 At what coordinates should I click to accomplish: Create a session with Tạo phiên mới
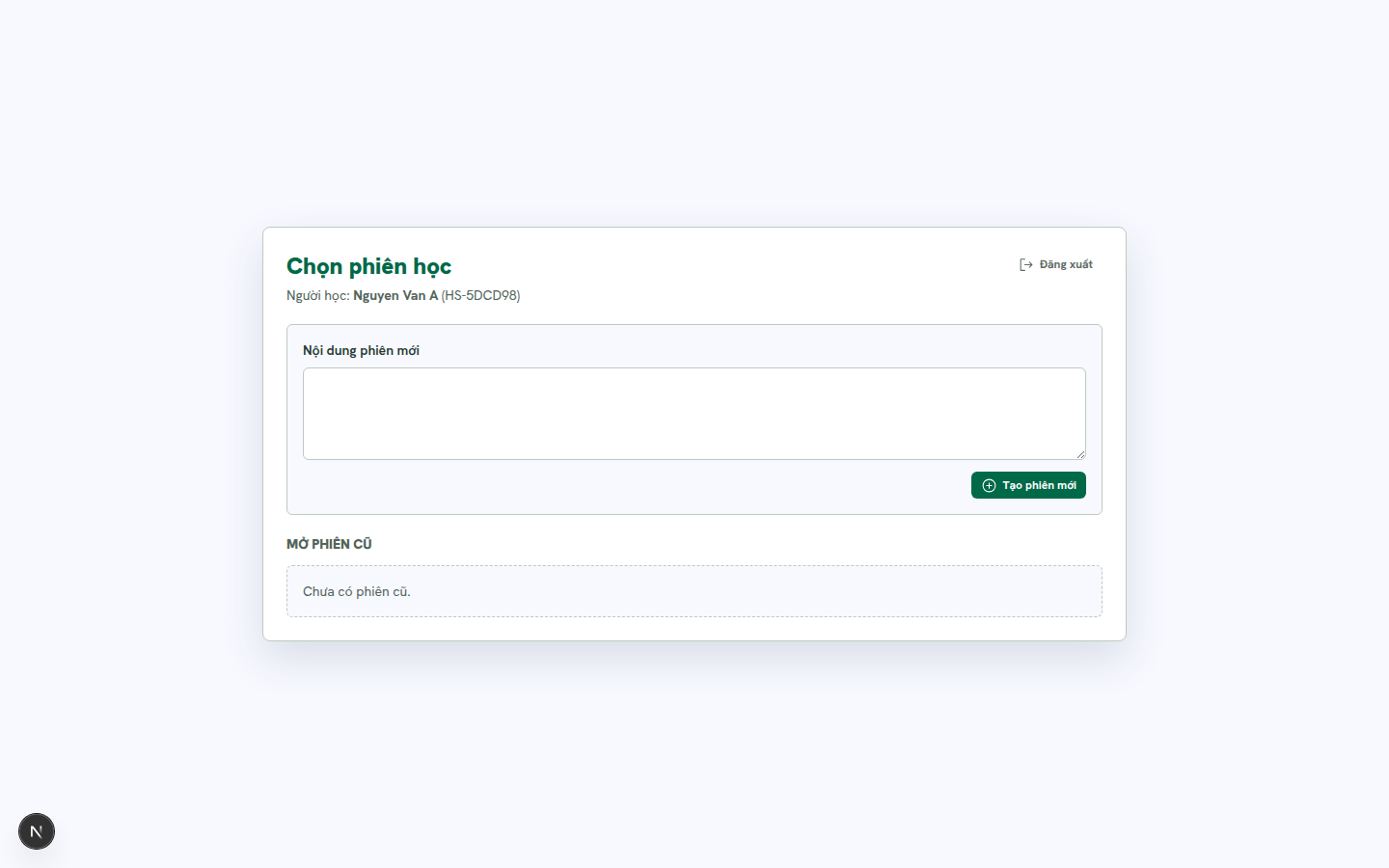coord(1028,485)
